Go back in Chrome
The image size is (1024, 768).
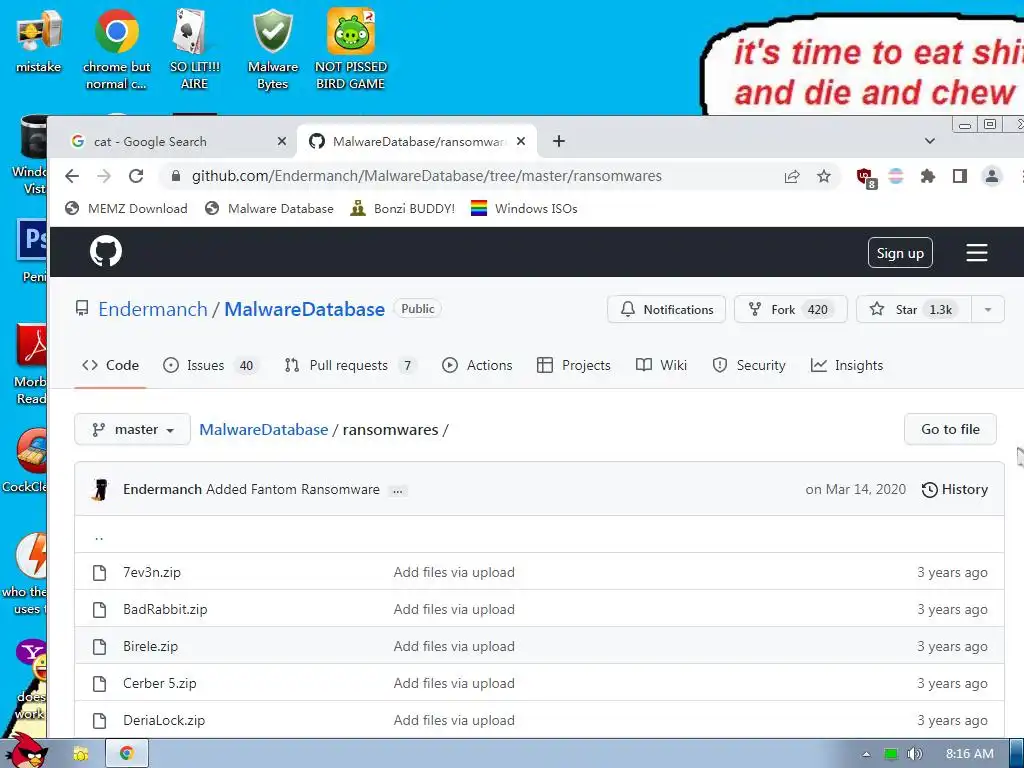tap(72, 176)
